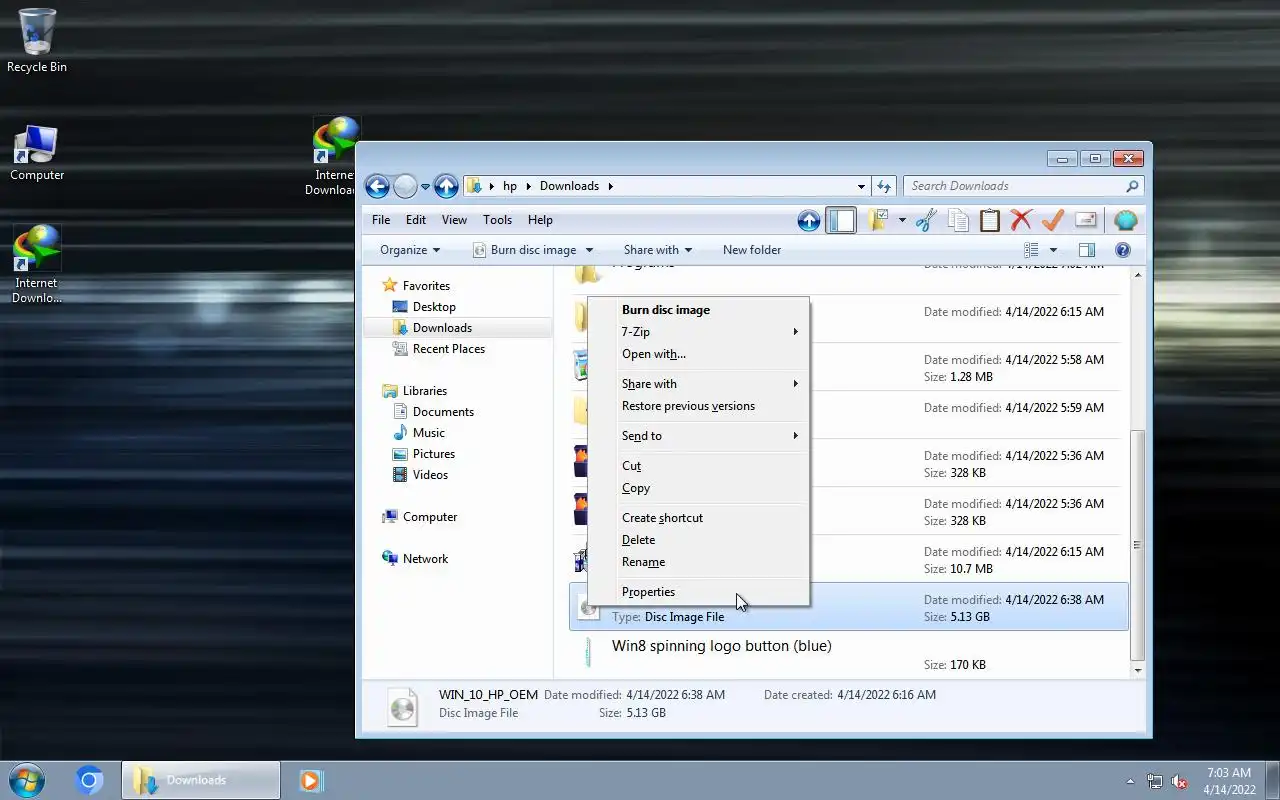Open the Tools menu

coord(497,220)
